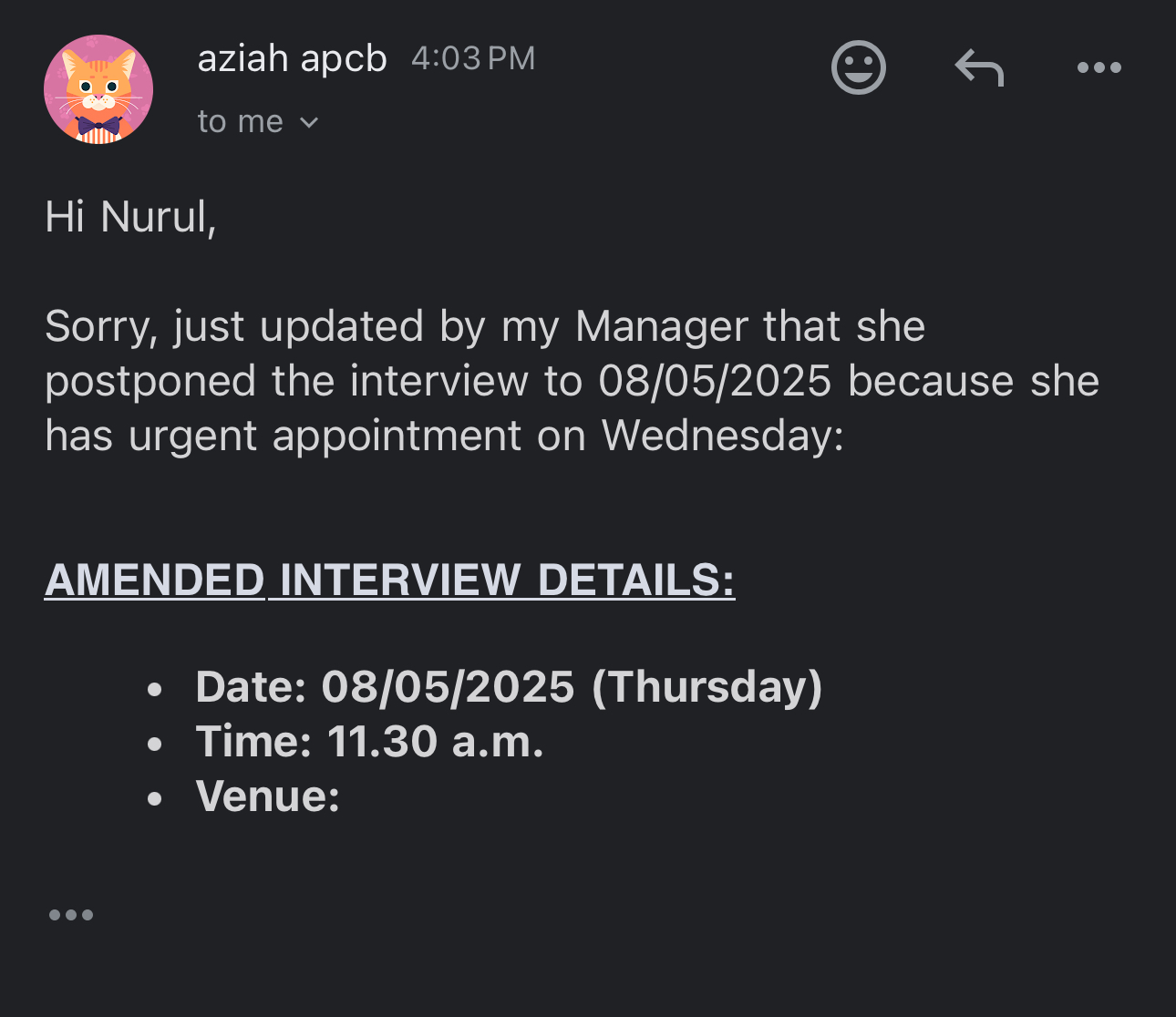Viewport: 1176px width, 1017px height.
Task: Tap the 08/05/2025 date in the paragraph
Action: [x=715, y=381]
